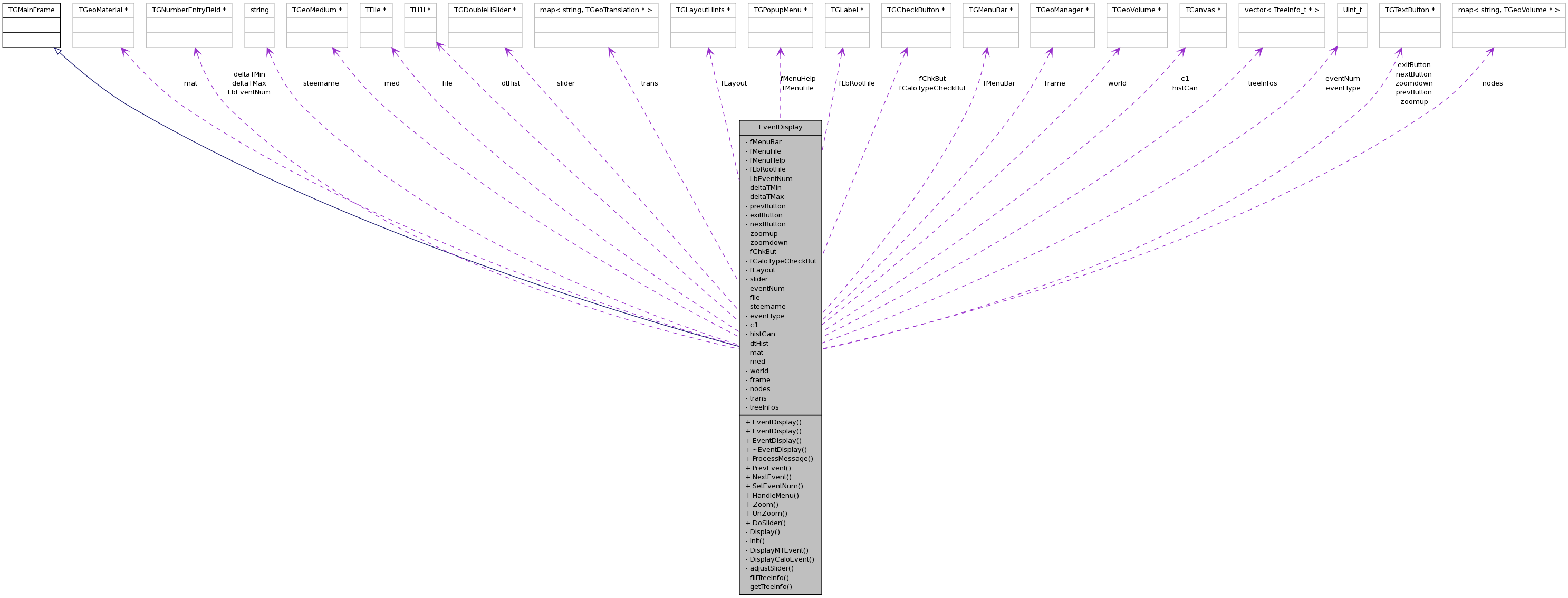
Task: Click the 'fLayout' edge label
Action: click(734, 83)
